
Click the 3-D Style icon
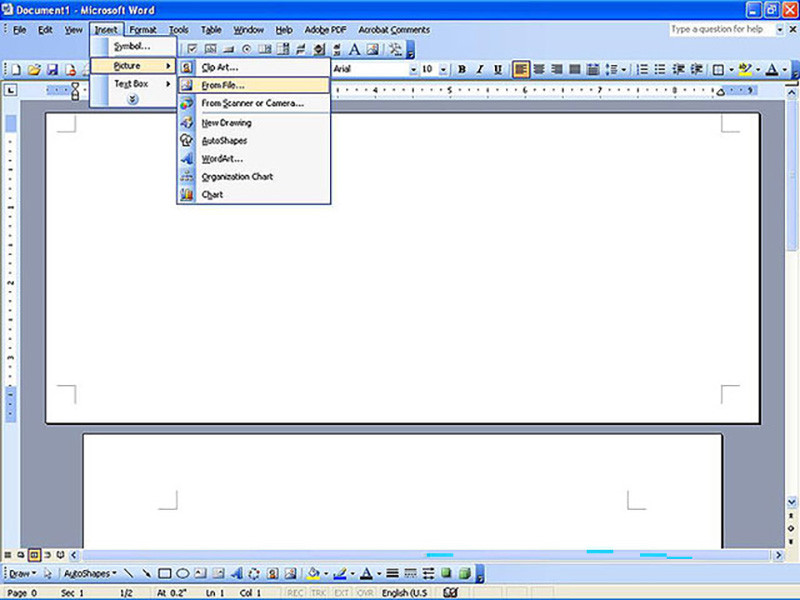[464, 573]
